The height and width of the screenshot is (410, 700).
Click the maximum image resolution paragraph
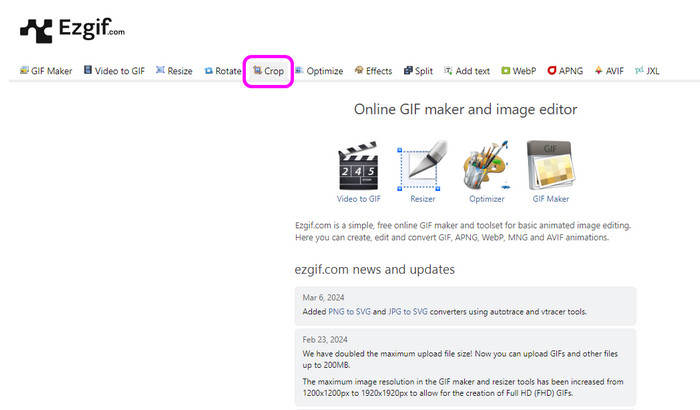coord(463,387)
